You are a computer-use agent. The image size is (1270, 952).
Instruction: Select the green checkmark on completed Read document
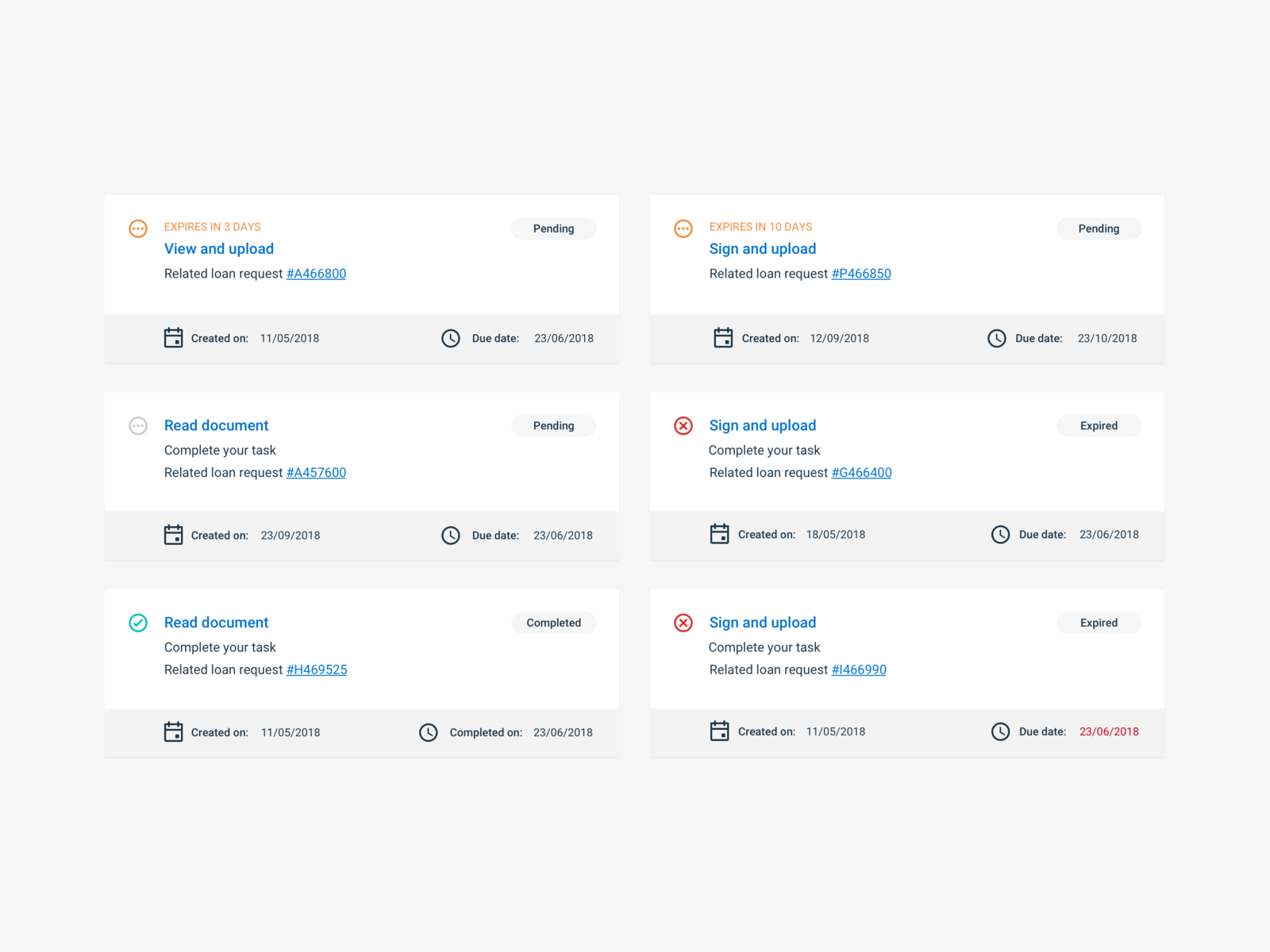click(x=137, y=624)
